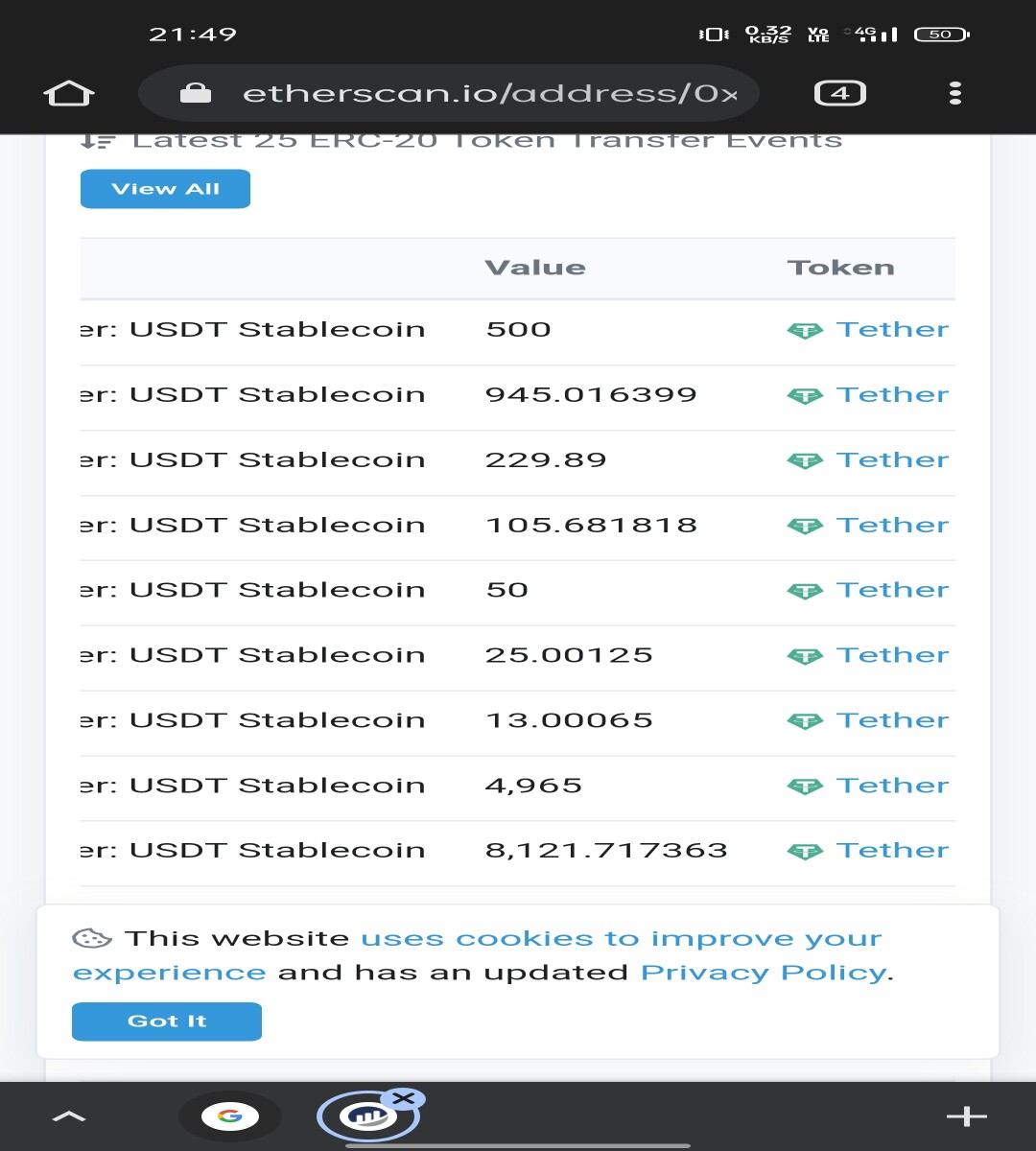Tap the browser home icon

coord(69,93)
